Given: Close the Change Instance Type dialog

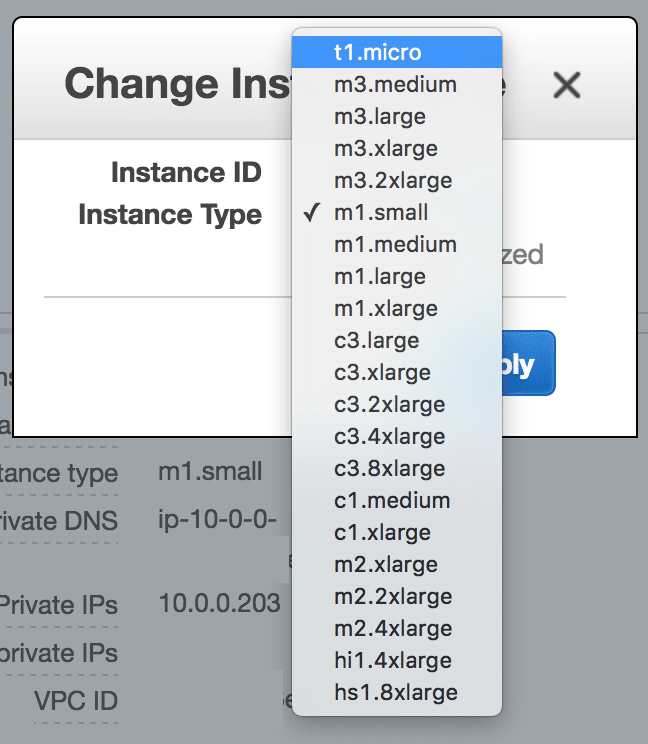Looking at the screenshot, I should click(x=567, y=86).
